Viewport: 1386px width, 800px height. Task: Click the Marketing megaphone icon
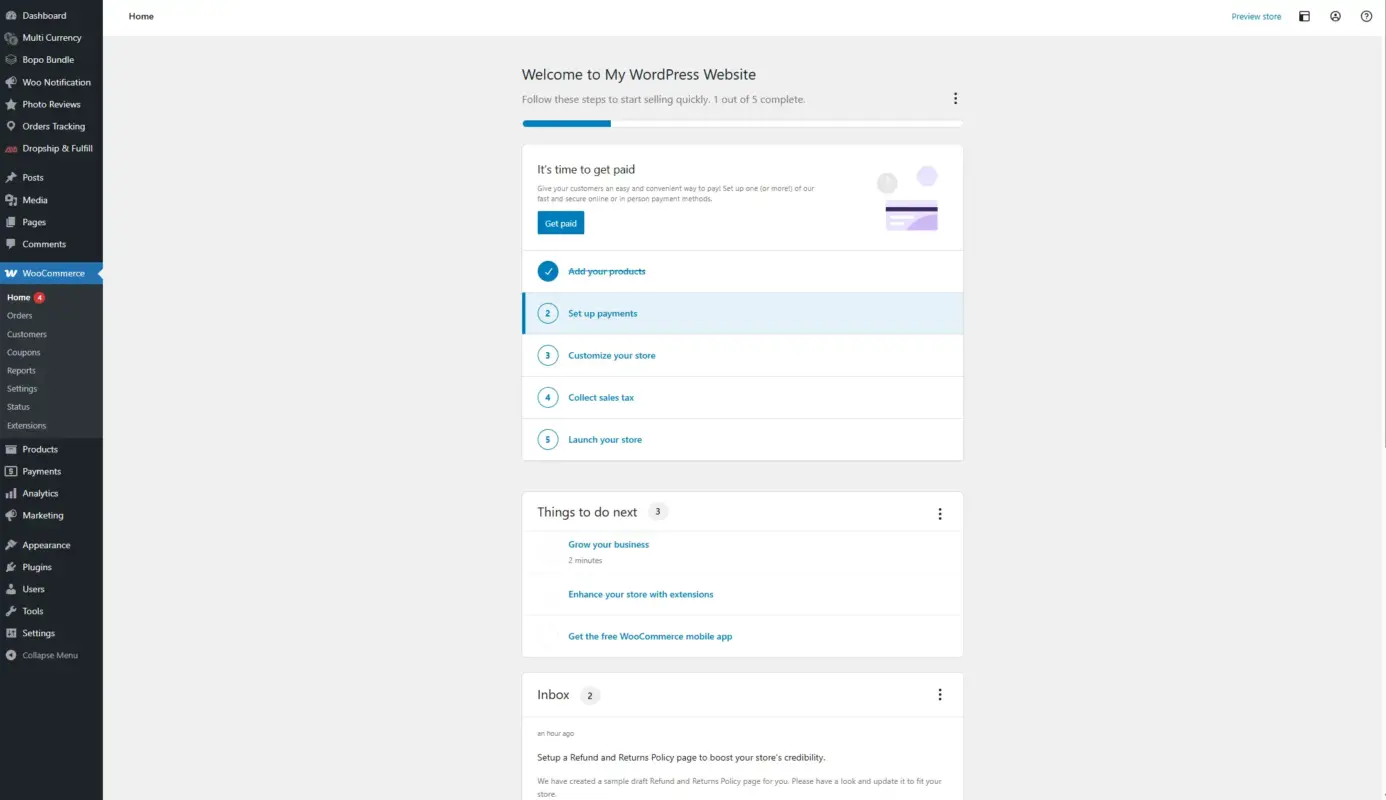tap(11, 515)
